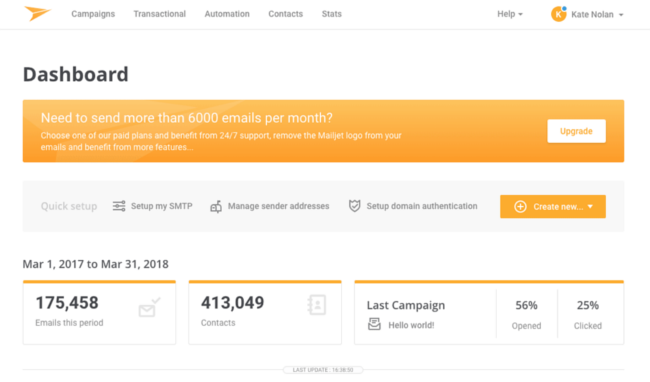Open the Hello world! campaign
Image resolution: width=650 pixels, height=382 pixels.
pyautogui.click(x=411, y=325)
